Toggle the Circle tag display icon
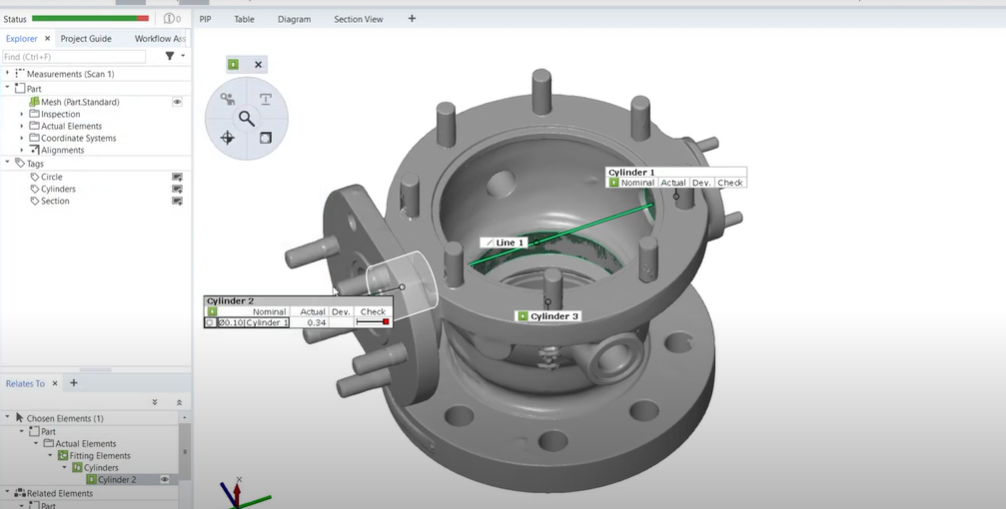The width and height of the screenshot is (1006, 509). pyautogui.click(x=177, y=177)
